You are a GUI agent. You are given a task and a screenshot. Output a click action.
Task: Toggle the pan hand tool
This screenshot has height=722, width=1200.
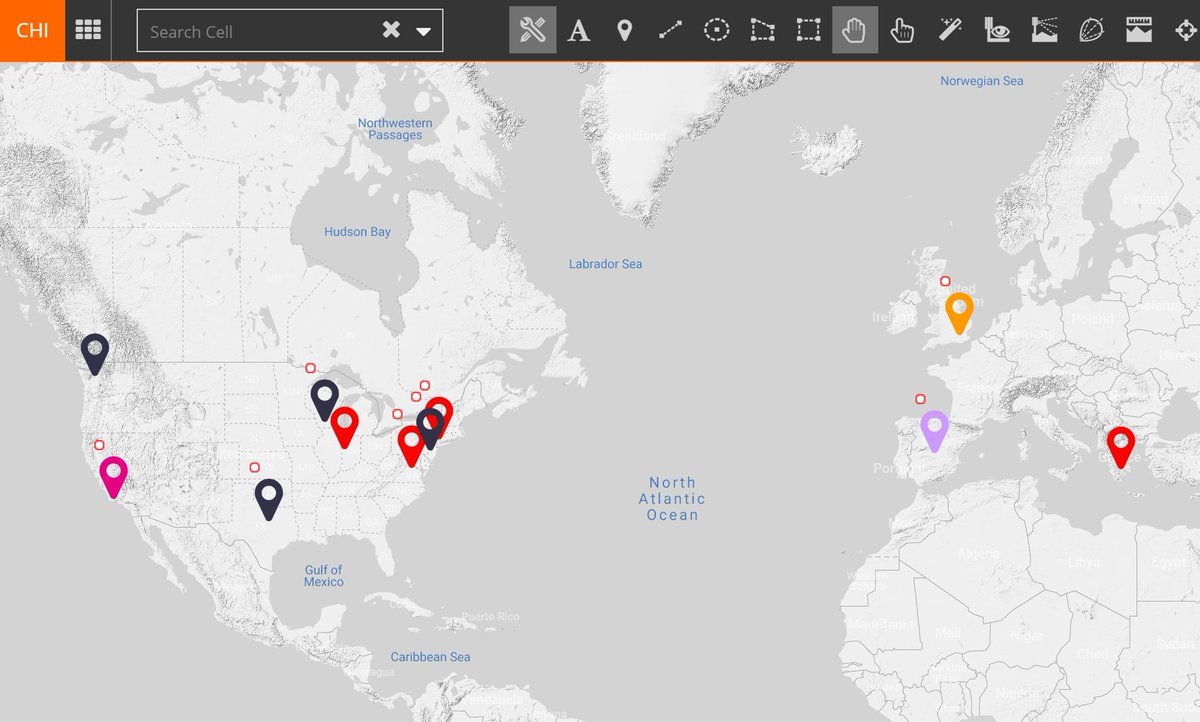coord(855,30)
